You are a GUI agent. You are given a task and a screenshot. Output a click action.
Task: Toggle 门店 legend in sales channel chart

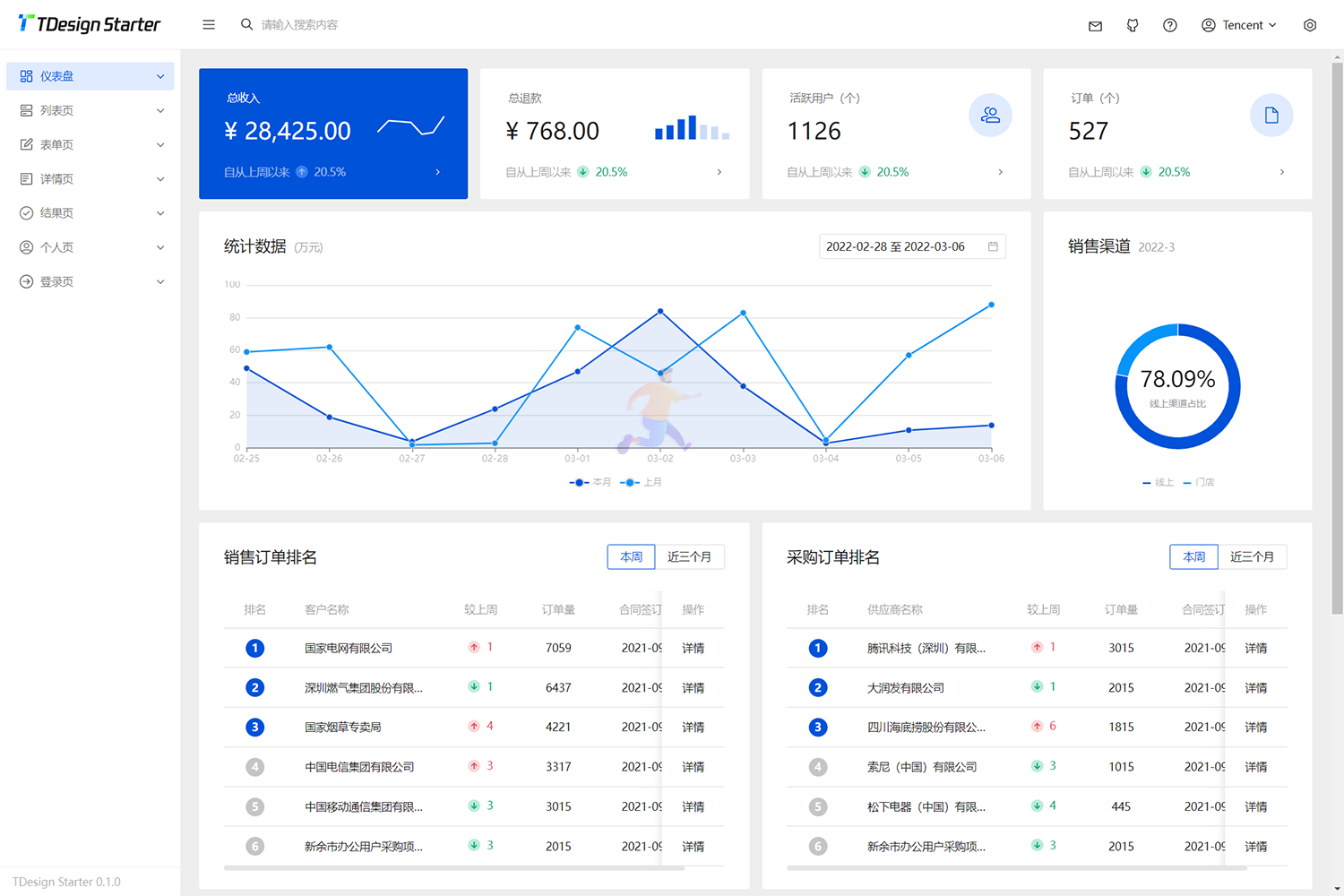tap(1199, 482)
